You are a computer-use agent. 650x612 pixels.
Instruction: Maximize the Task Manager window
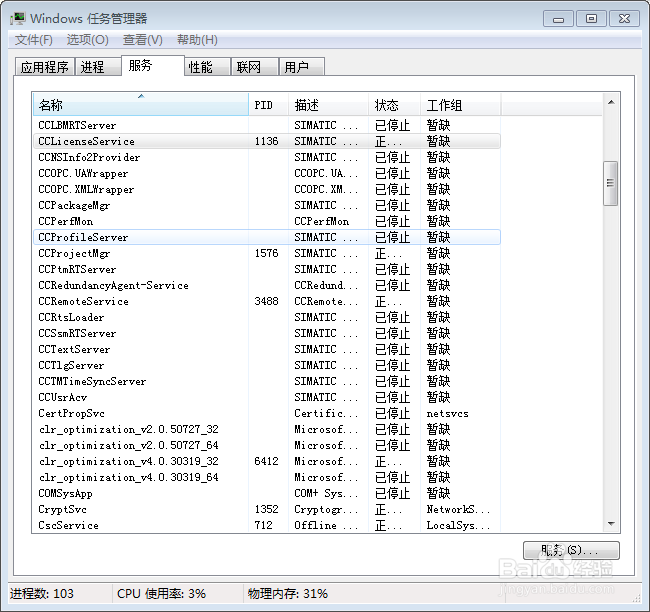(x=591, y=19)
